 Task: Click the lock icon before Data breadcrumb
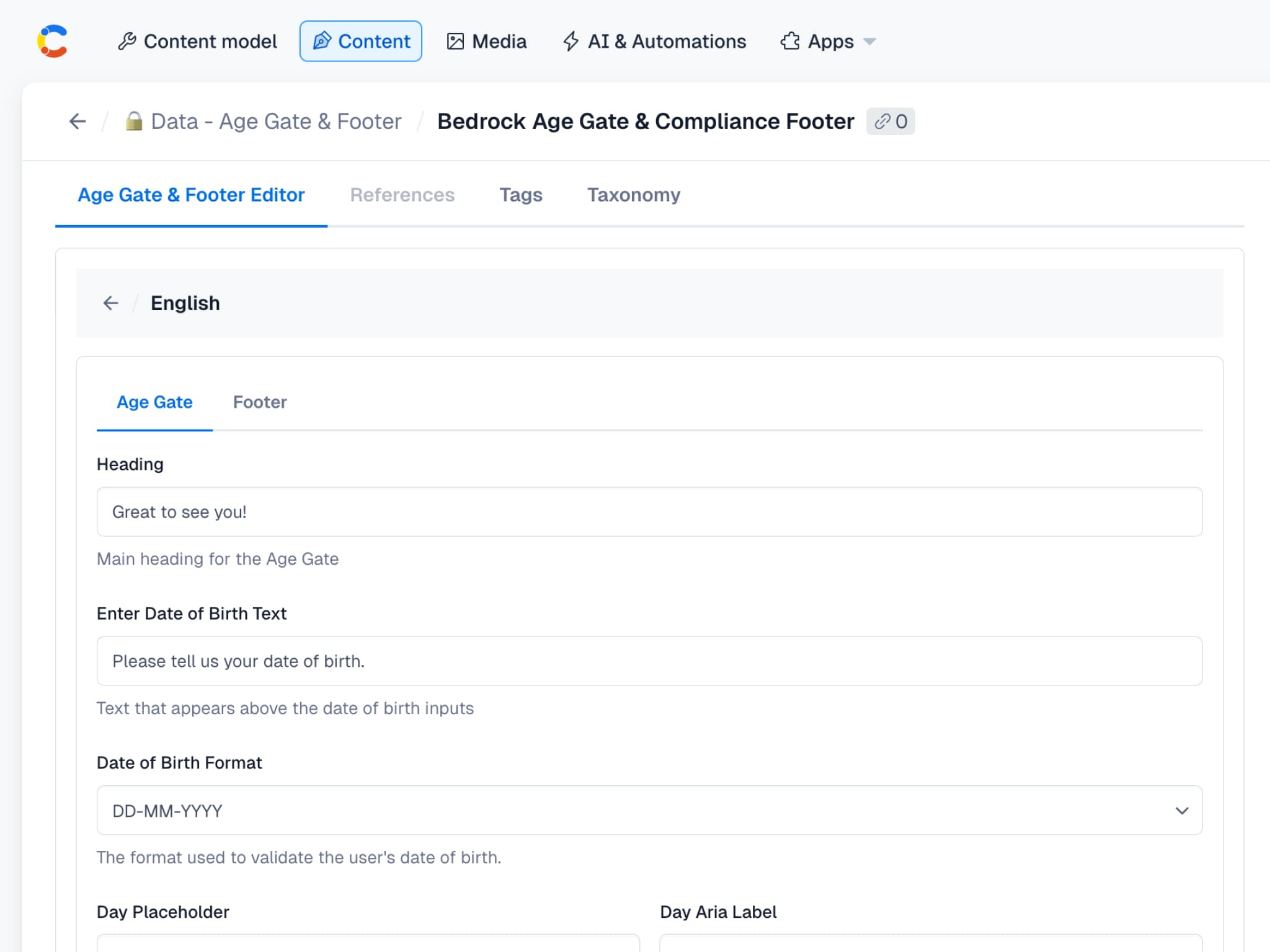[134, 121]
